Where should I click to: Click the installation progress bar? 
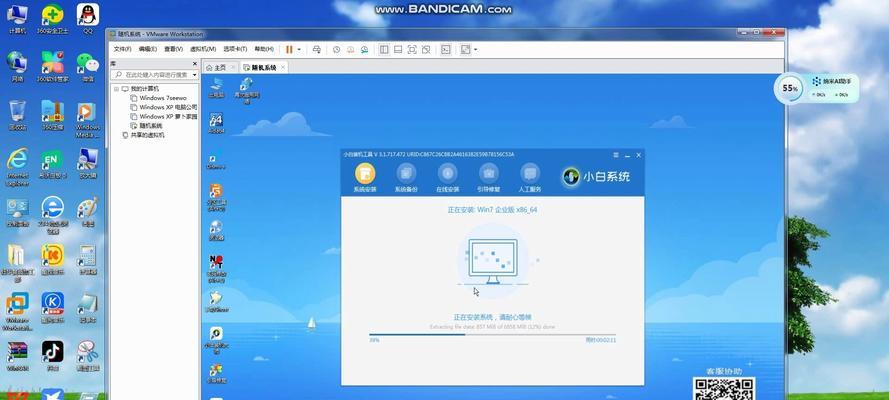[x=492, y=334]
